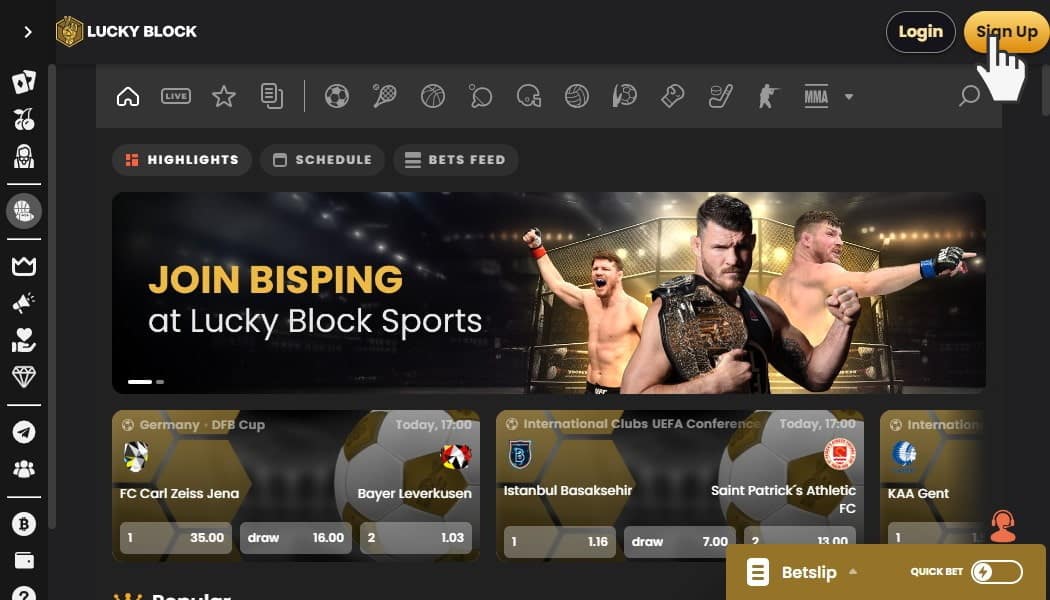Image resolution: width=1050 pixels, height=600 pixels.
Task: Expand more sports dropdown arrow beside MMA
Action: coord(848,96)
